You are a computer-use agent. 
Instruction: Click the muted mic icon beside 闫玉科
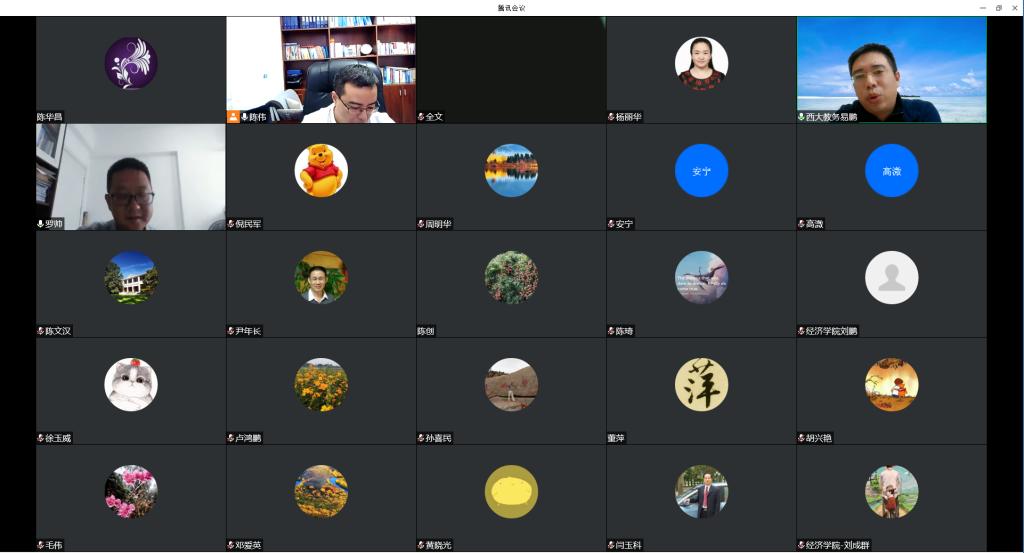611,545
